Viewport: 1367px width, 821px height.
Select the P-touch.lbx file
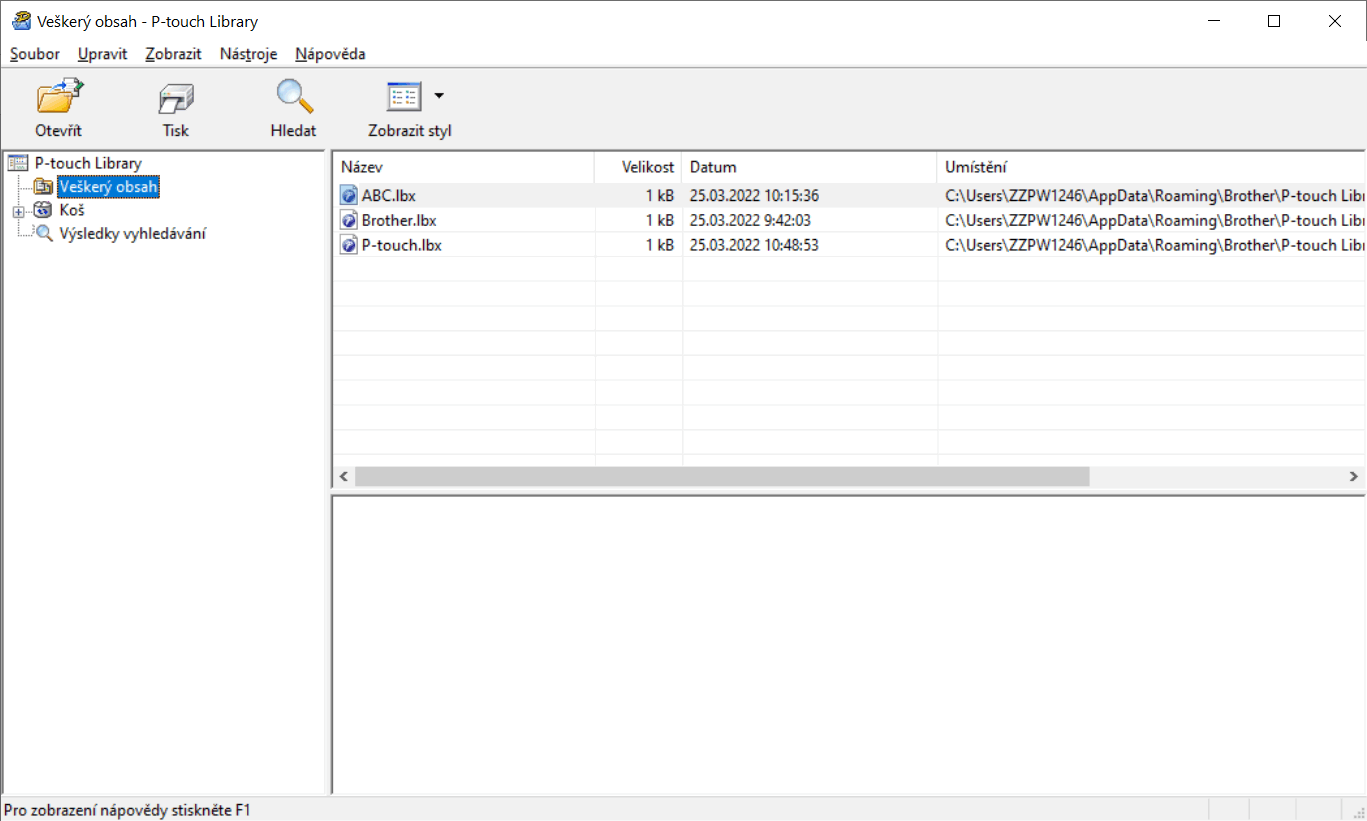401,245
